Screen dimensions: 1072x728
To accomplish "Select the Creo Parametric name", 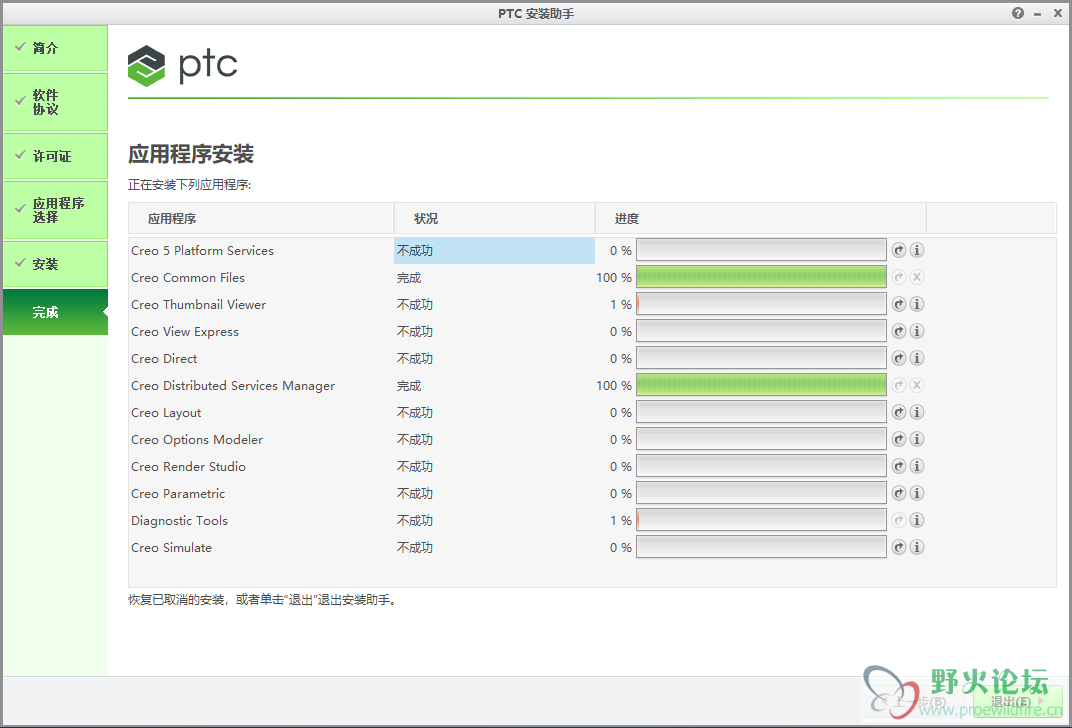I will [x=178, y=494].
